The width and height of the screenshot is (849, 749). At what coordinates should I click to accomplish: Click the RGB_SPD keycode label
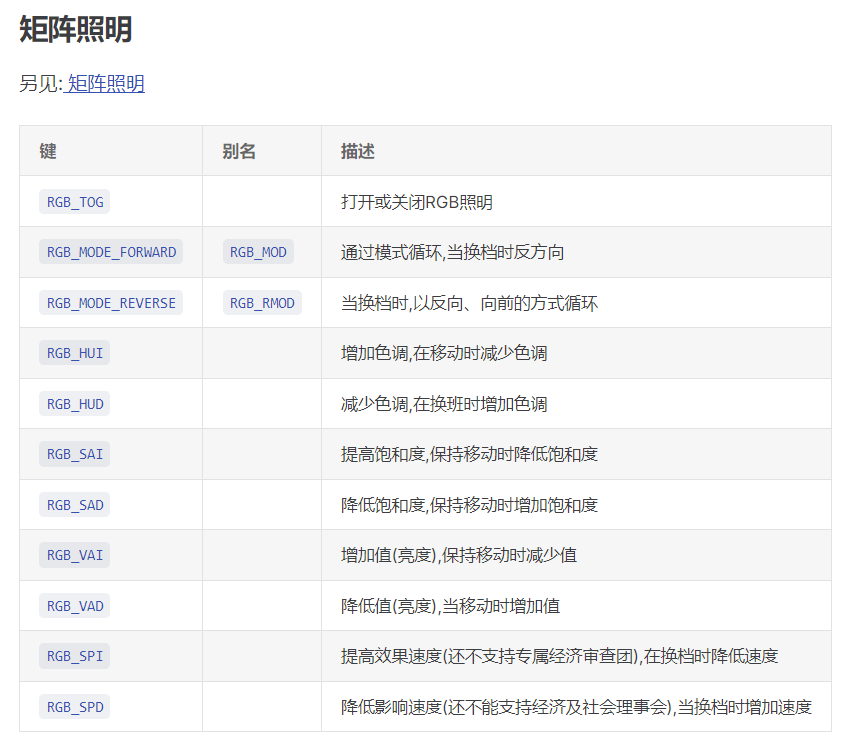click(x=75, y=707)
